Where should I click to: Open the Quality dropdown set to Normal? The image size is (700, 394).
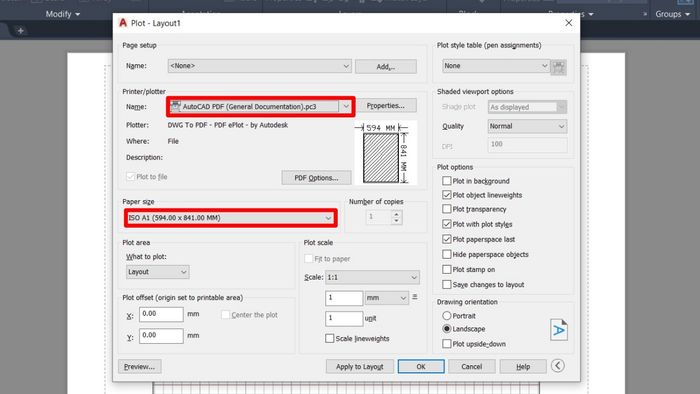pyautogui.click(x=527, y=126)
